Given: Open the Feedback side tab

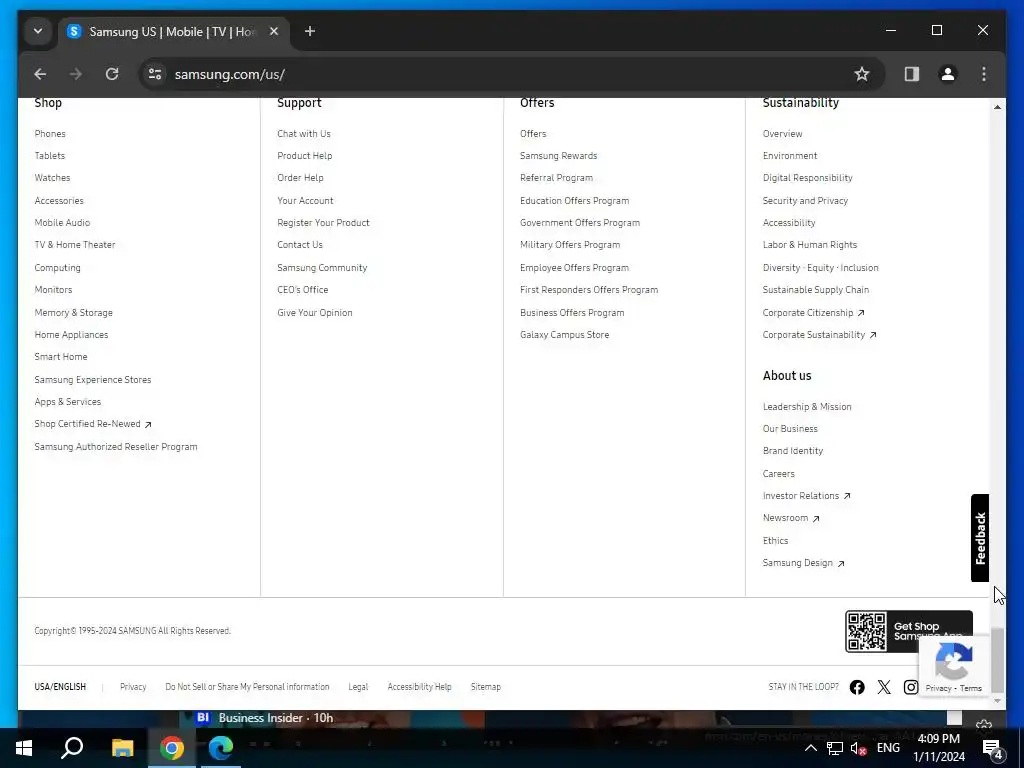Looking at the screenshot, I should pos(980,538).
